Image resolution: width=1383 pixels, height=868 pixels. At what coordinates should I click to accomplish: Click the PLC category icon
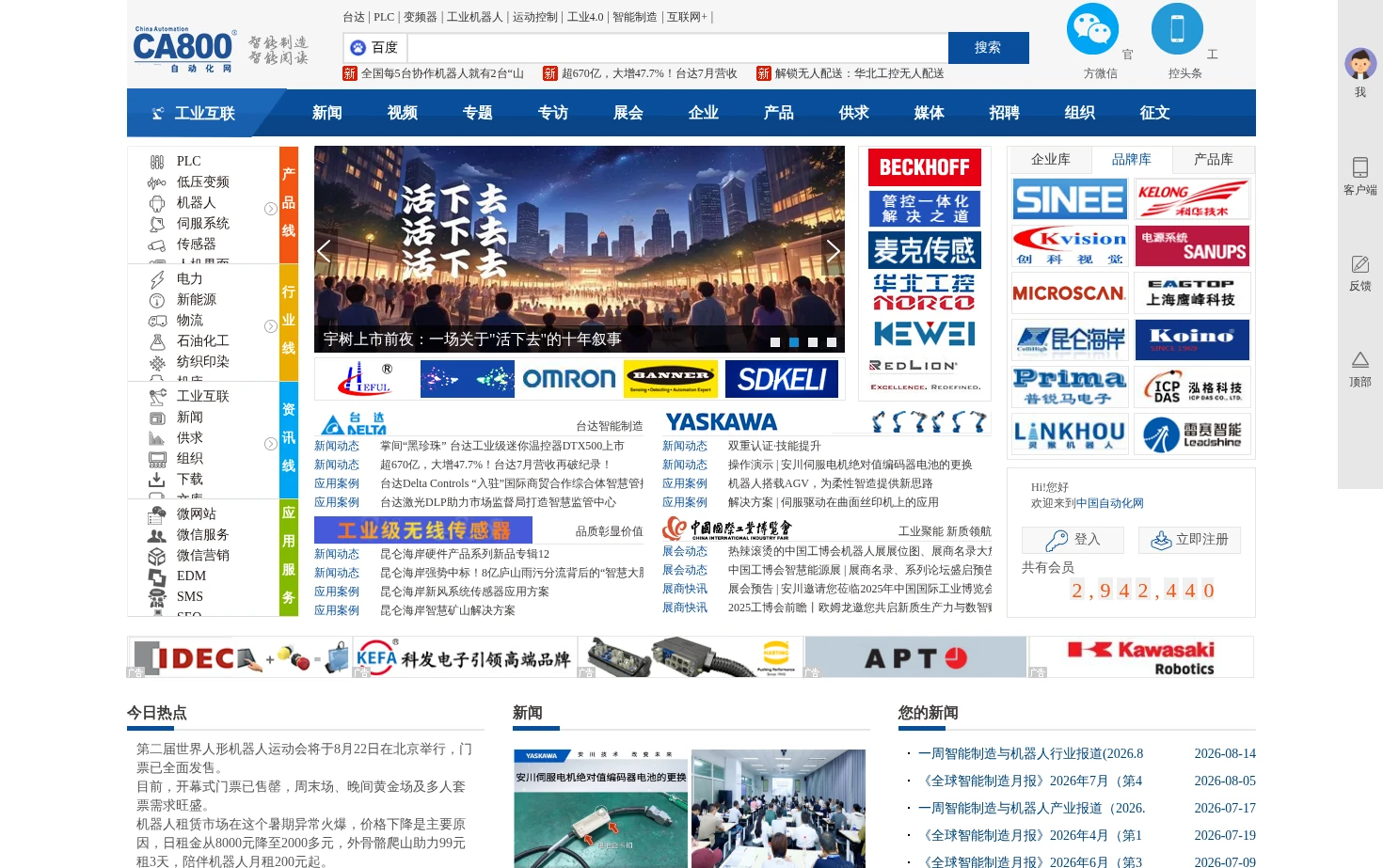point(157,162)
